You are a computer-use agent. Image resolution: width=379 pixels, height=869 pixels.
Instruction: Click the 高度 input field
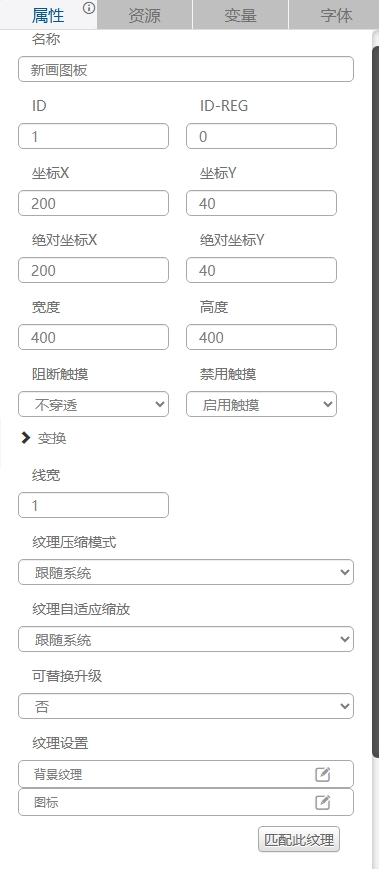[261, 337]
